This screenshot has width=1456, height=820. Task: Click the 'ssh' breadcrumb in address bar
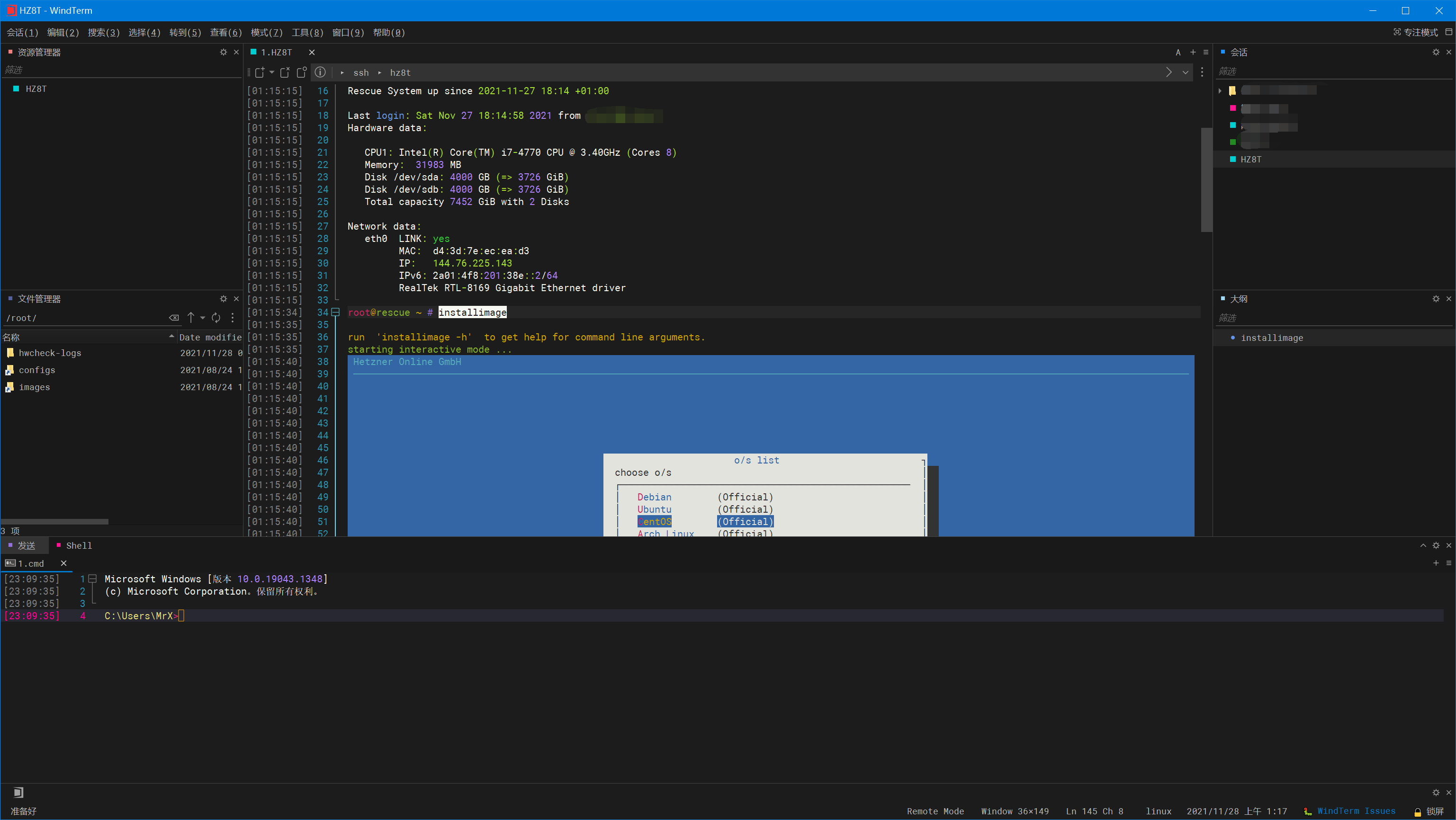click(360, 73)
